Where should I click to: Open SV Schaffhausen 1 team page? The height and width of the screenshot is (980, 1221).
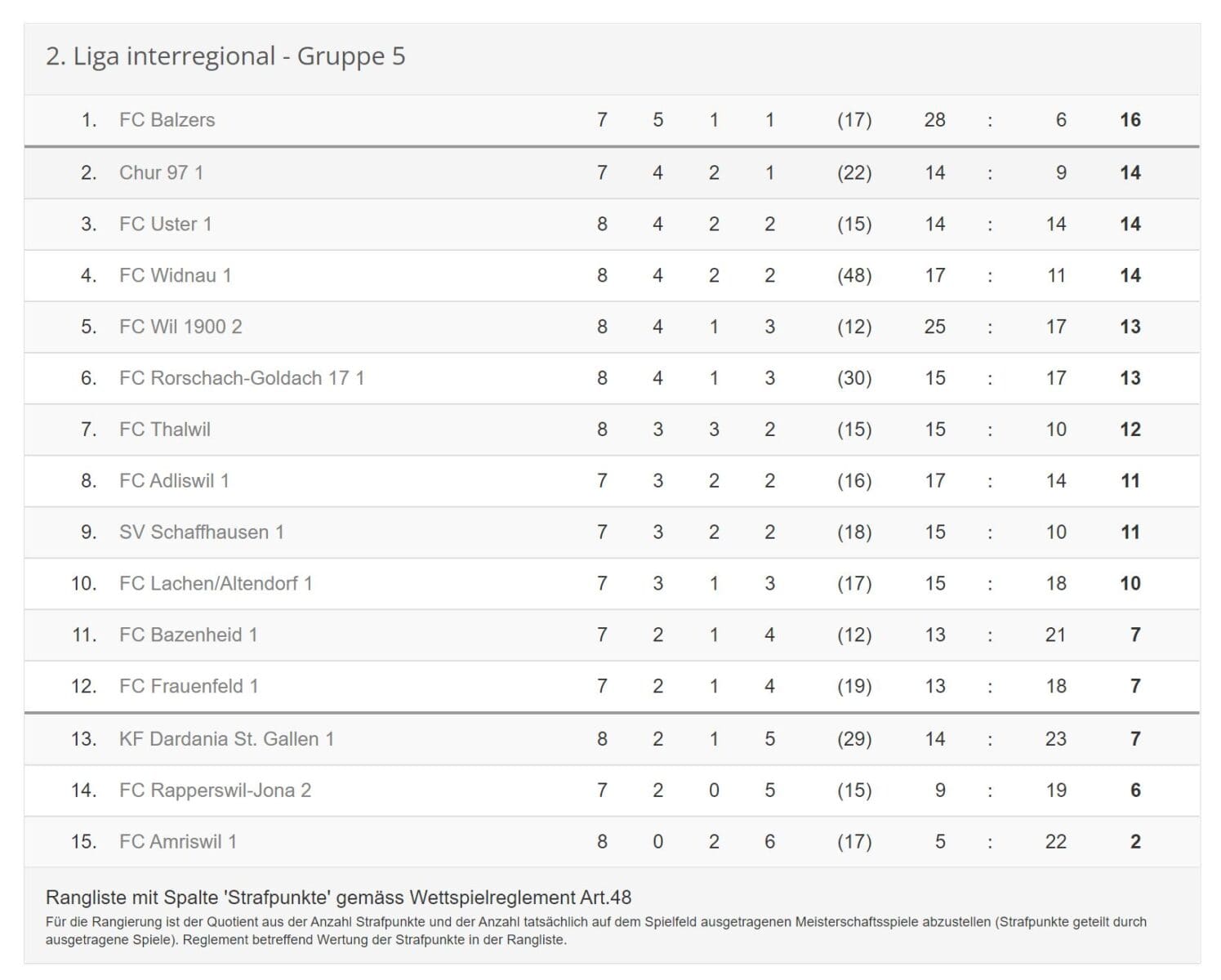point(201,532)
